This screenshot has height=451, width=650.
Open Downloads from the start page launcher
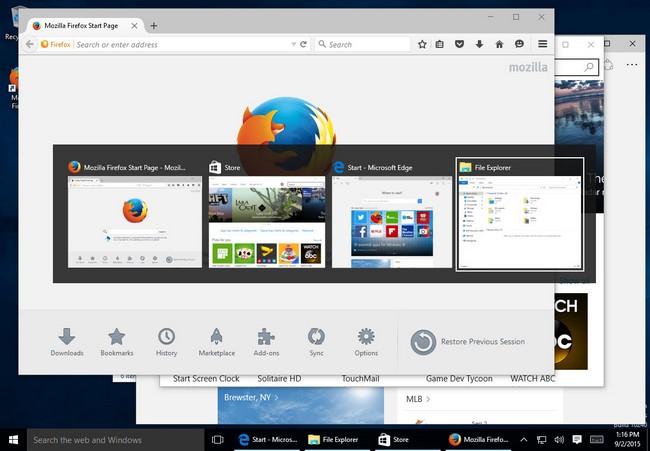tap(67, 342)
